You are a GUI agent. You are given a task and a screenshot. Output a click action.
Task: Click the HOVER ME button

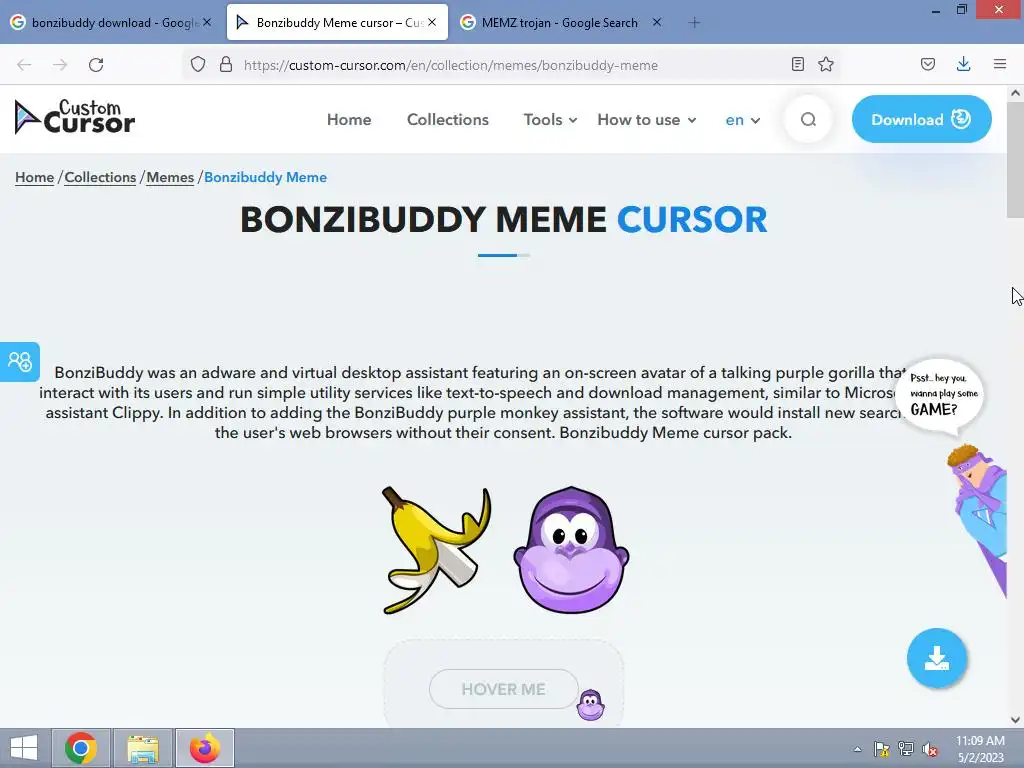point(504,689)
